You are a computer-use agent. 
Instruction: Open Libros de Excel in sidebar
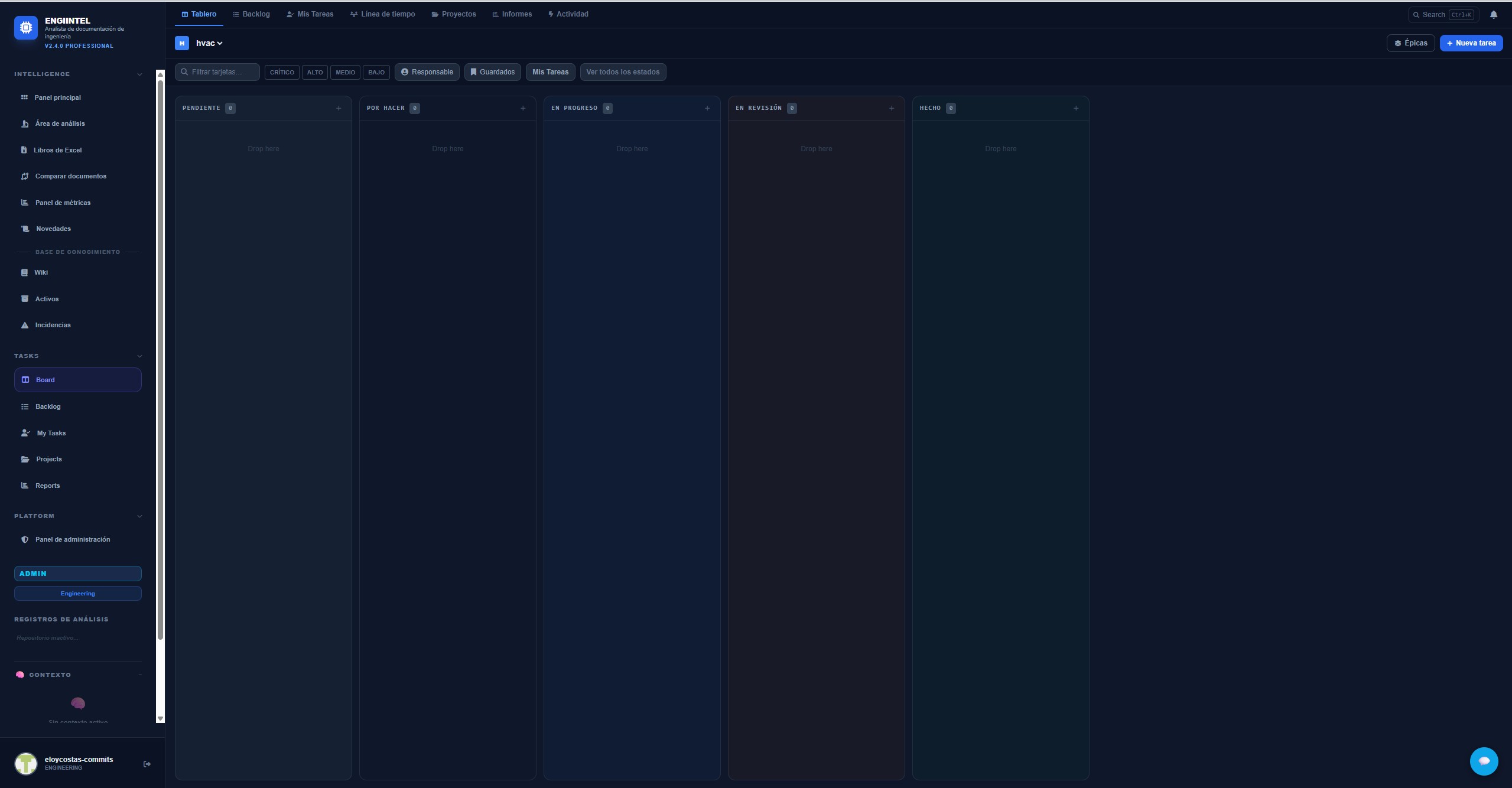point(78,150)
